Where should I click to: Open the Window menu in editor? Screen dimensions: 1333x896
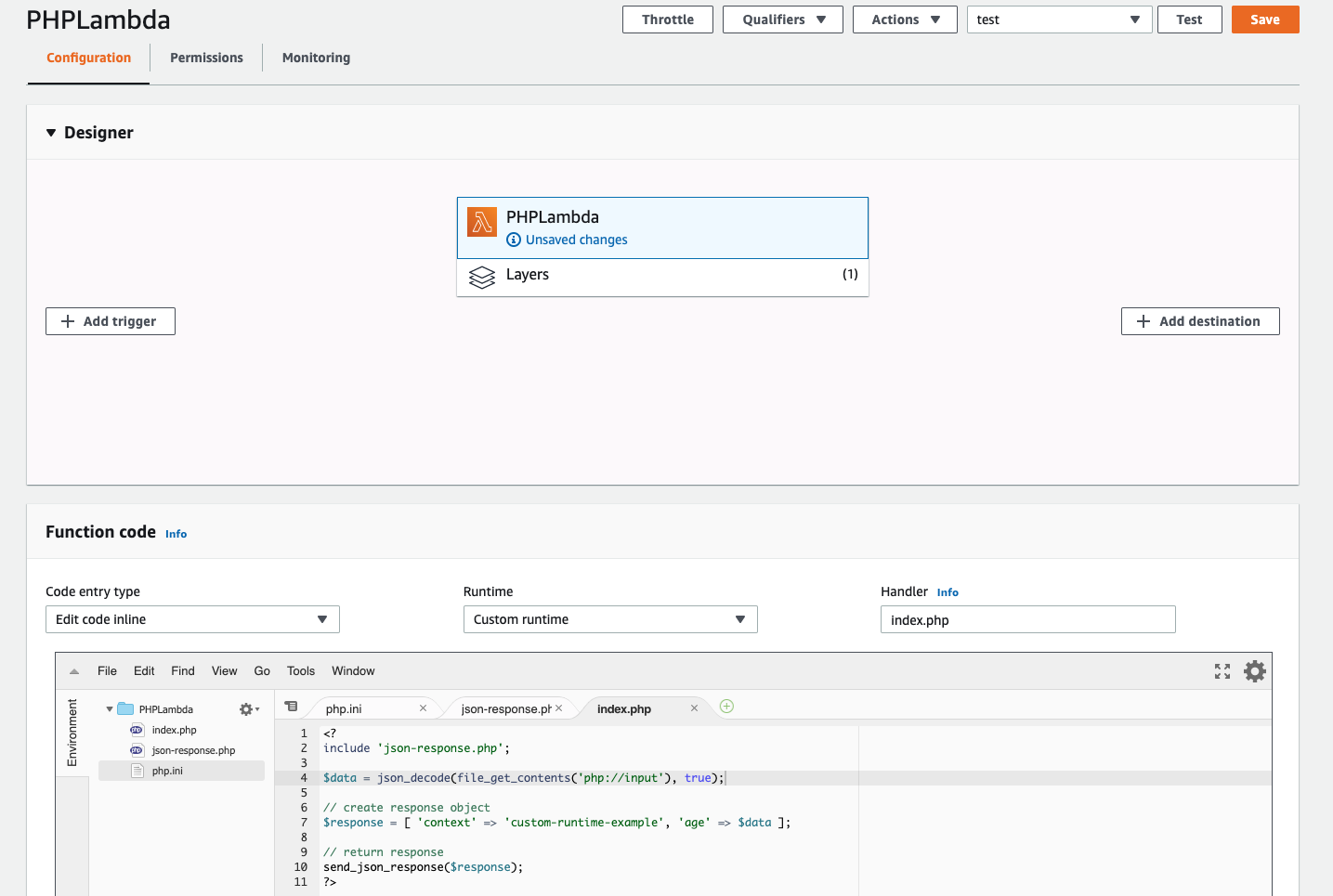(354, 671)
